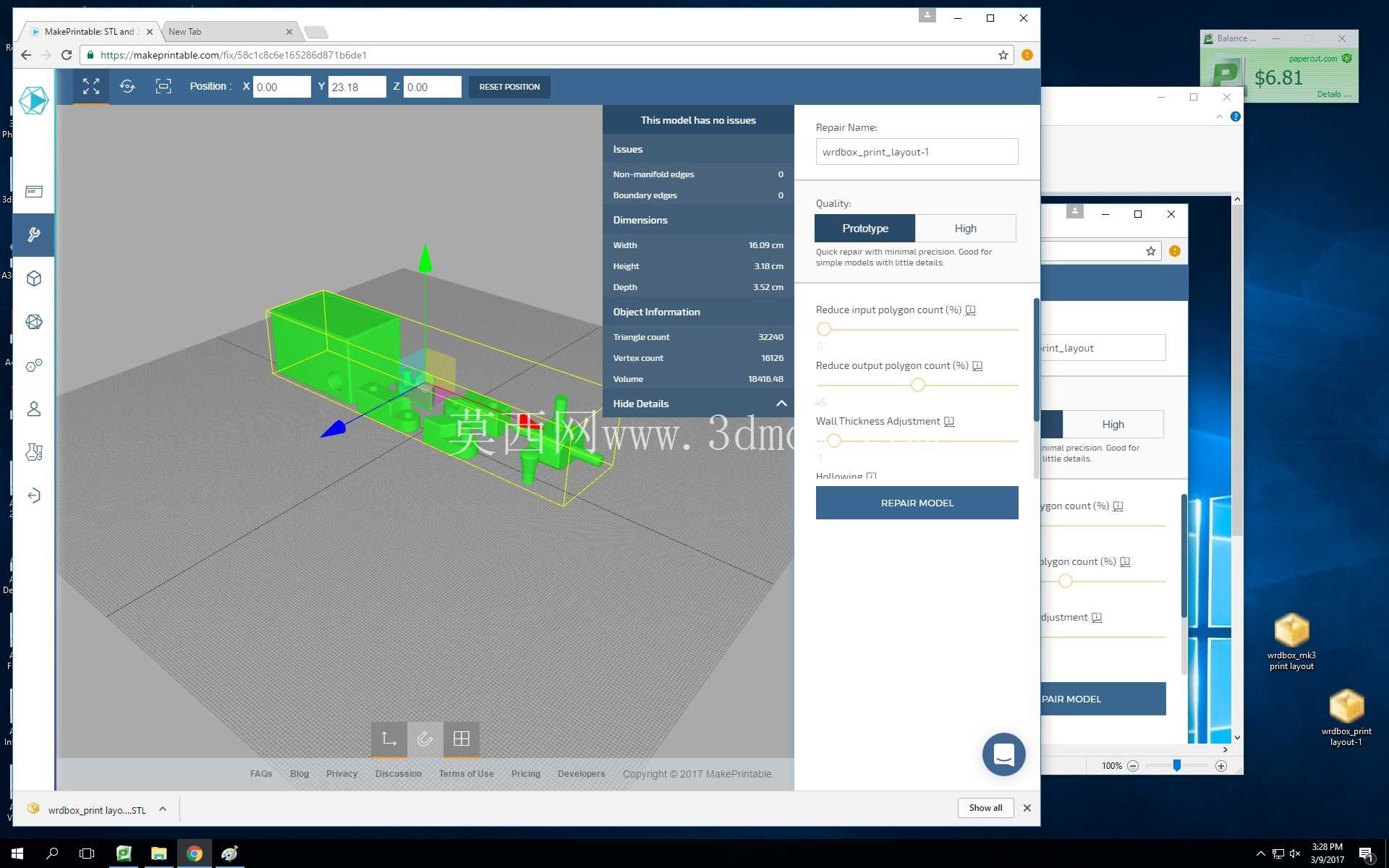1389x868 pixels.
Task: Select the wrench repair tool in sidebar
Action: (x=34, y=234)
